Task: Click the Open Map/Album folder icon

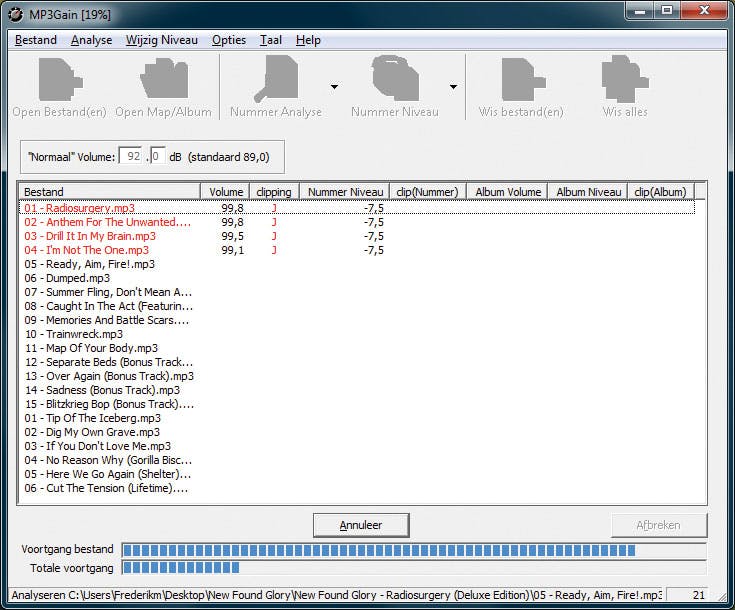Action: coord(164,78)
